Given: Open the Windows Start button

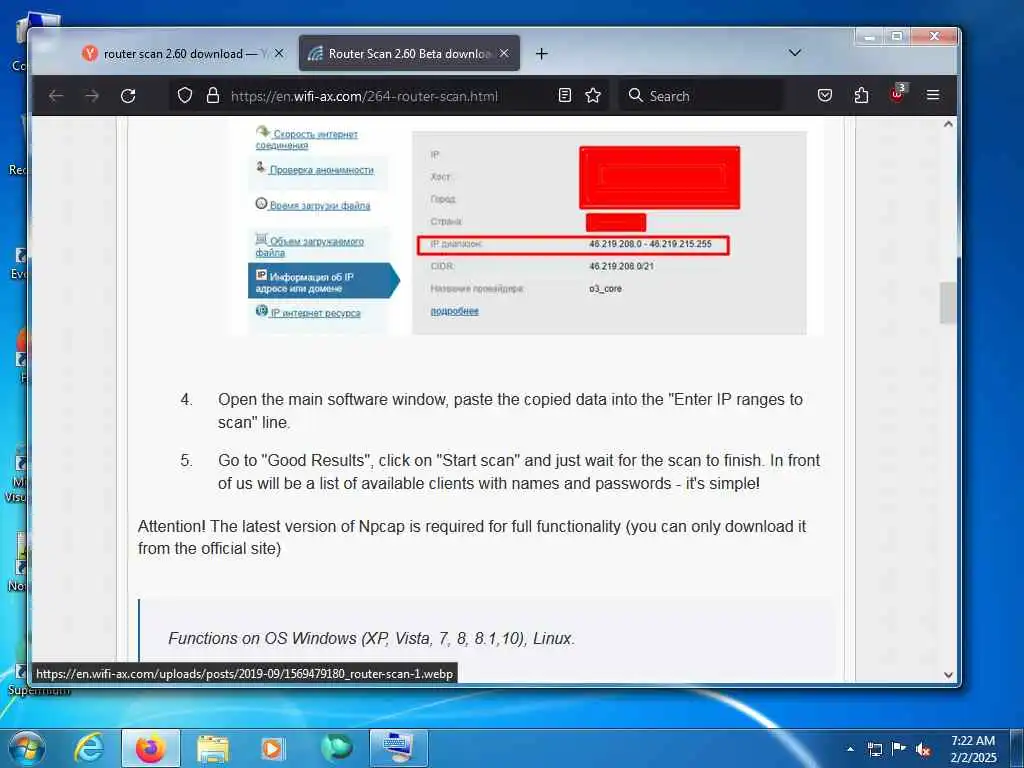Looking at the screenshot, I should (x=27, y=748).
